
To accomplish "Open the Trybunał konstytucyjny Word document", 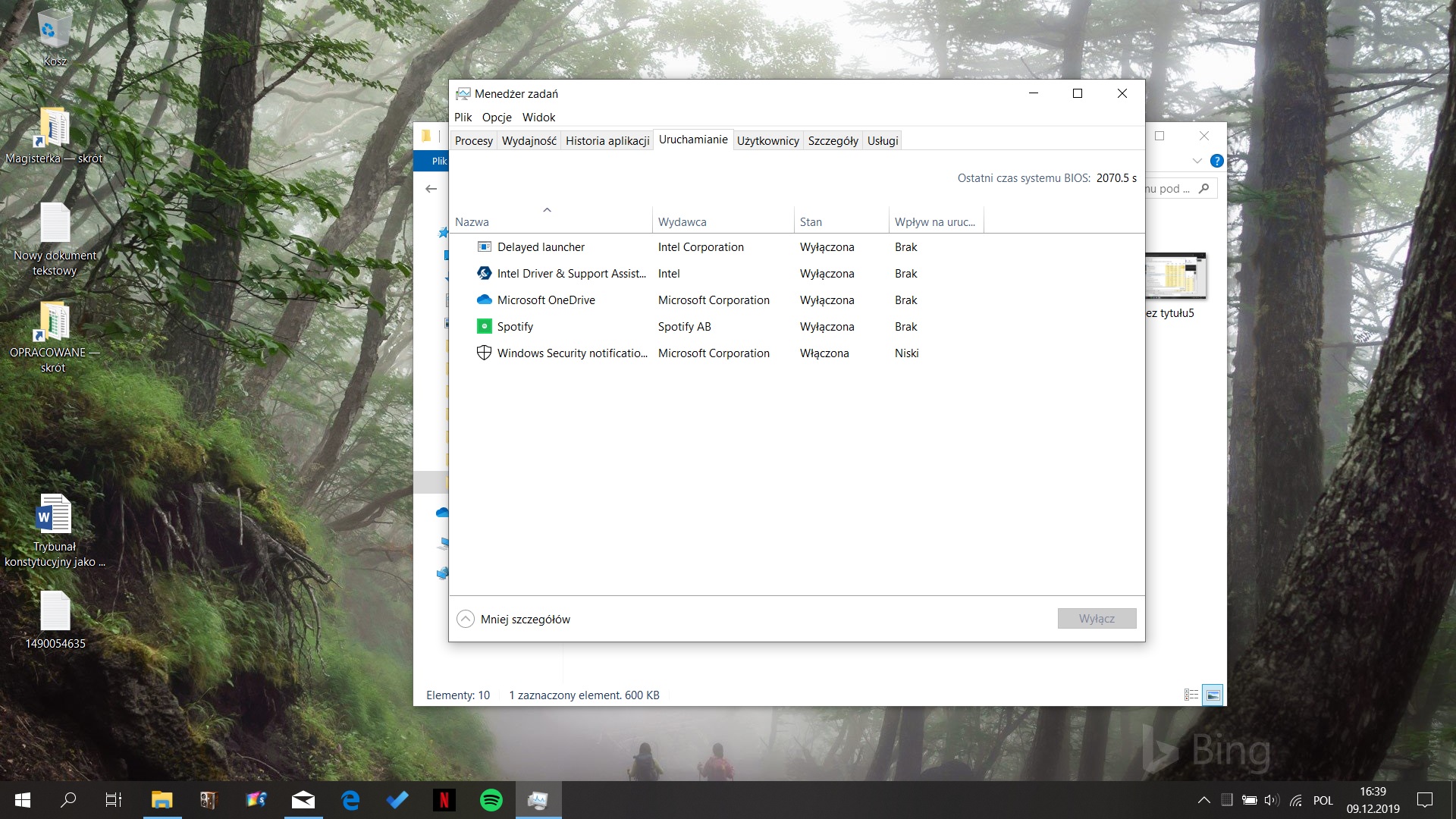I will coord(55,514).
